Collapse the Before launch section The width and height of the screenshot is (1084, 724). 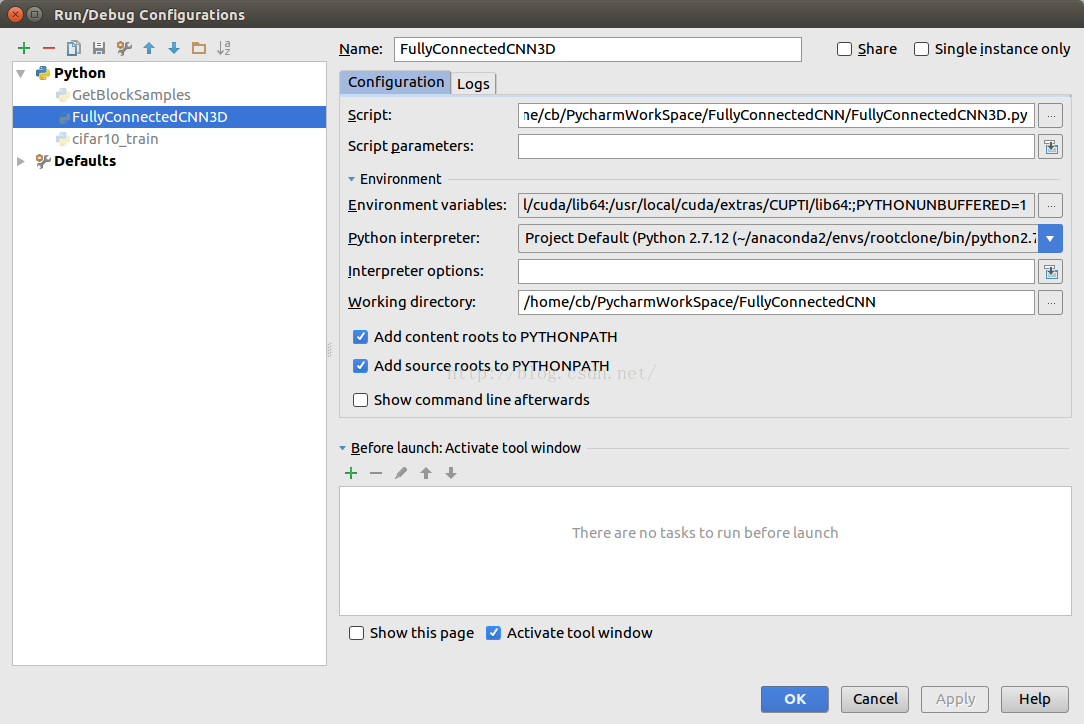coord(343,448)
